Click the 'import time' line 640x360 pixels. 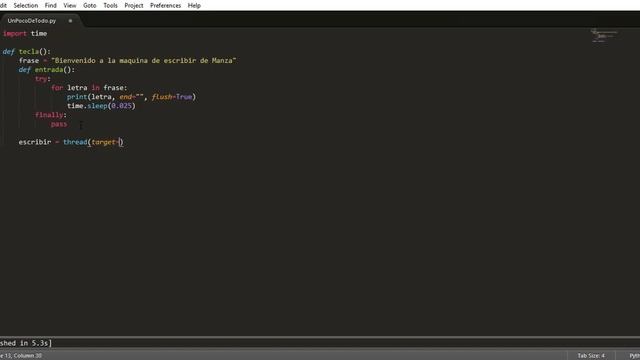click(25, 33)
